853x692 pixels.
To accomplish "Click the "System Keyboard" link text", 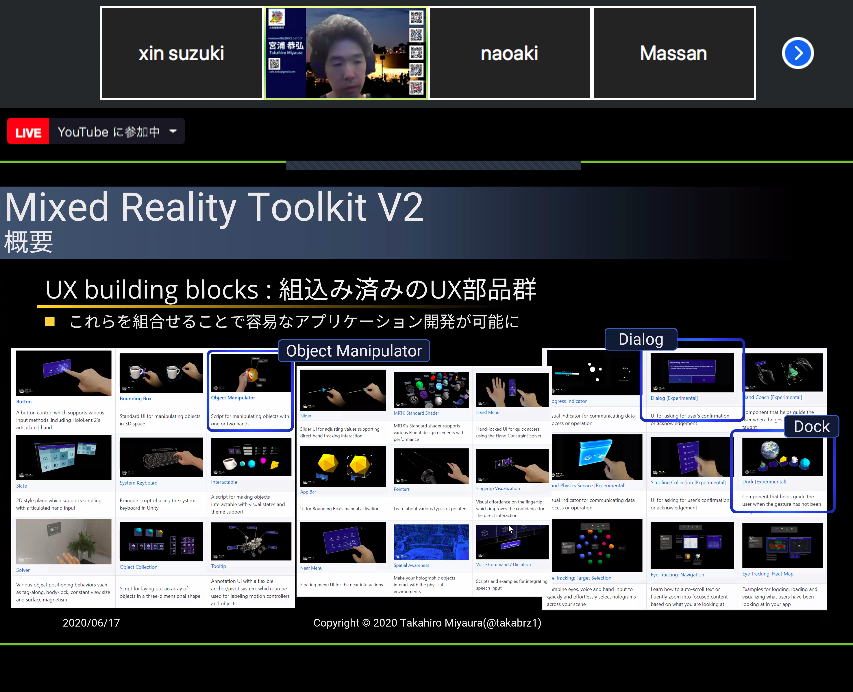I will coord(138,483).
